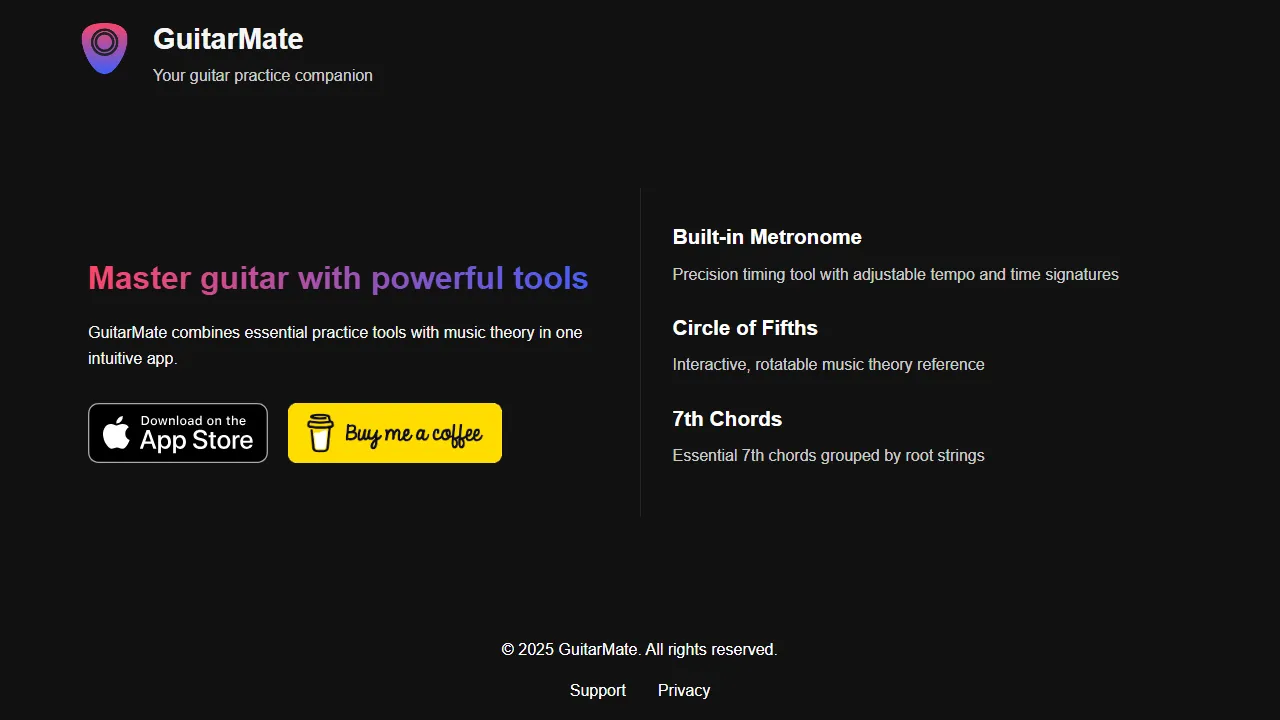Click the GuitarMate title text

click(x=228, y=39)
